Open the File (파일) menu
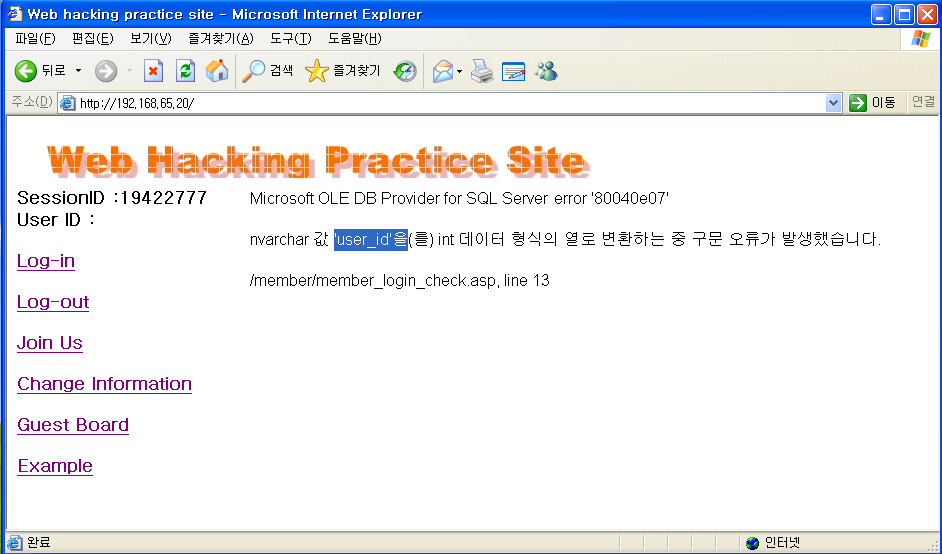This screenshot has width=942, height=554. pyautogui.click(x=35, y=38)
